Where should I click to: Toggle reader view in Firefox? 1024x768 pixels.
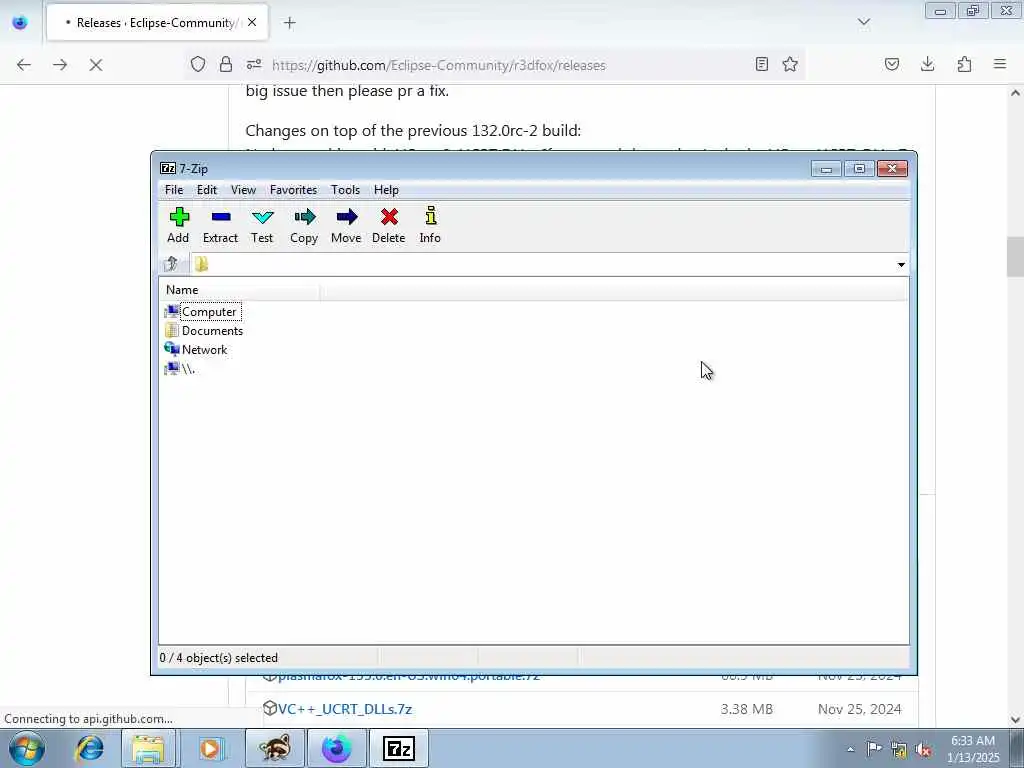click(761, 64)
